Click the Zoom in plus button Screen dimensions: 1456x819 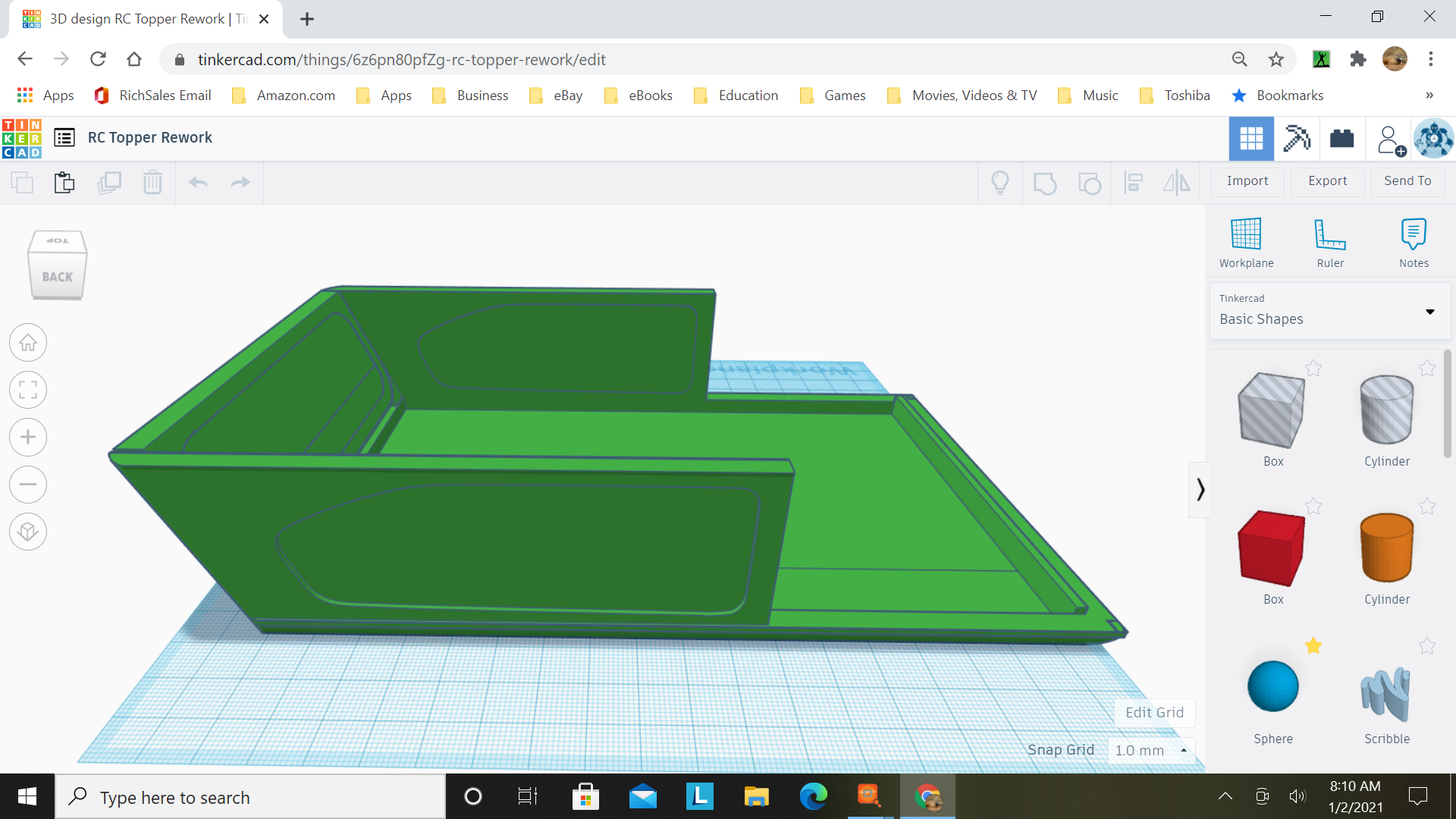pyautogui.click(x=28, y=438)
